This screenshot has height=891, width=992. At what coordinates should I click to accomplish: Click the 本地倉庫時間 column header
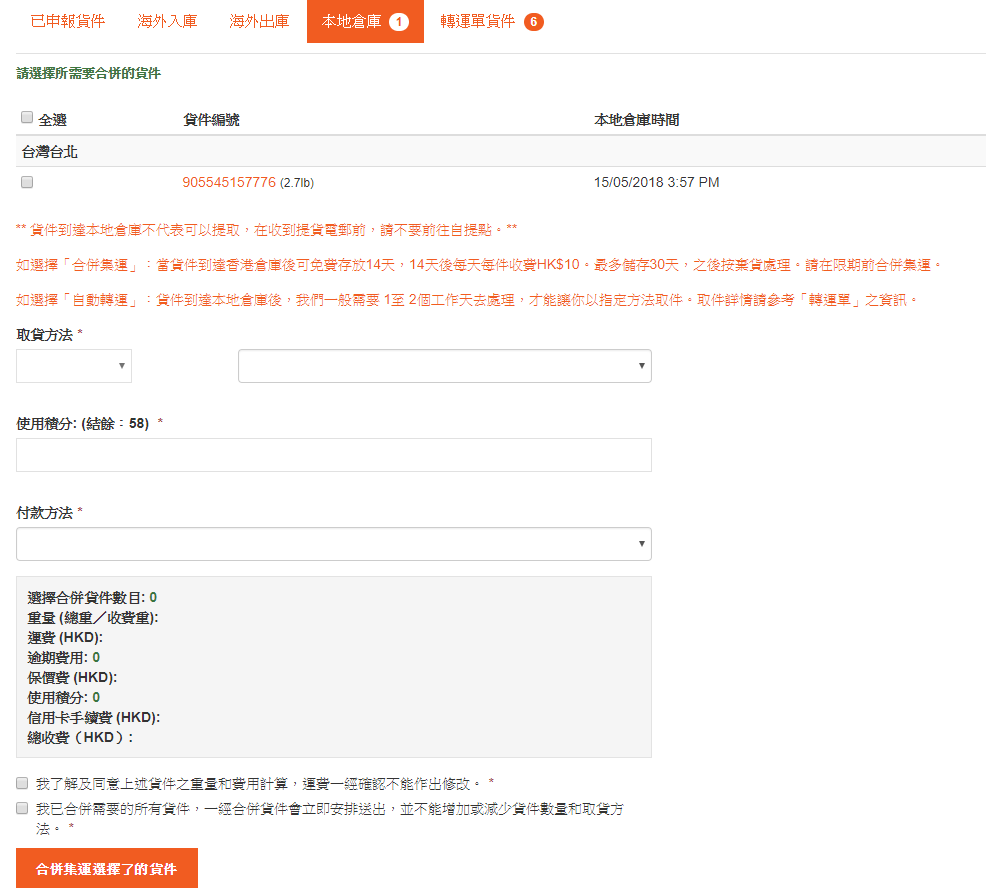point(636,120)
